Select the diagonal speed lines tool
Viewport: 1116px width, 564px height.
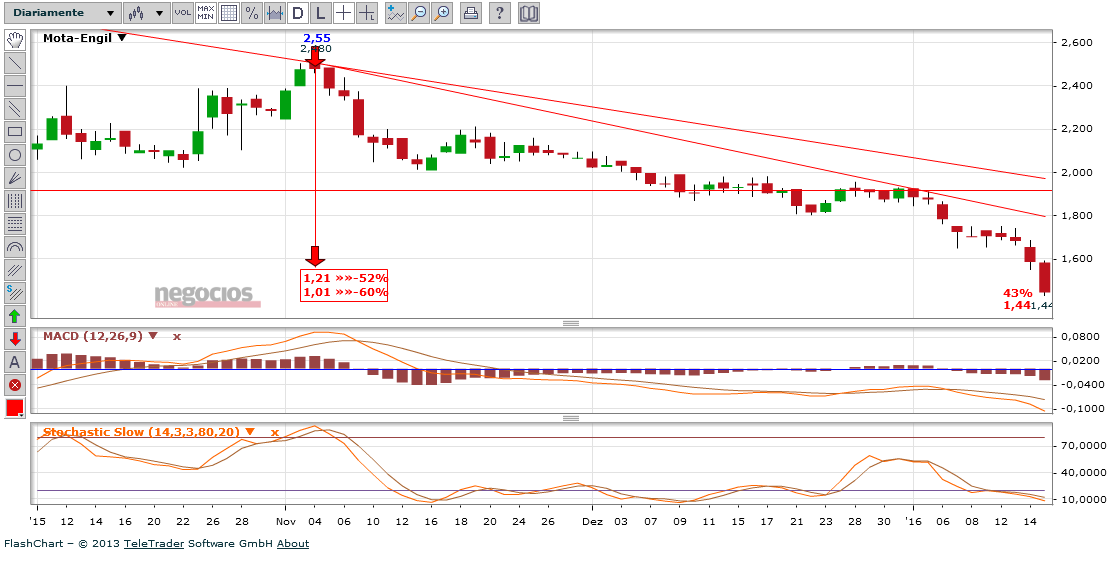click(15, 270)
